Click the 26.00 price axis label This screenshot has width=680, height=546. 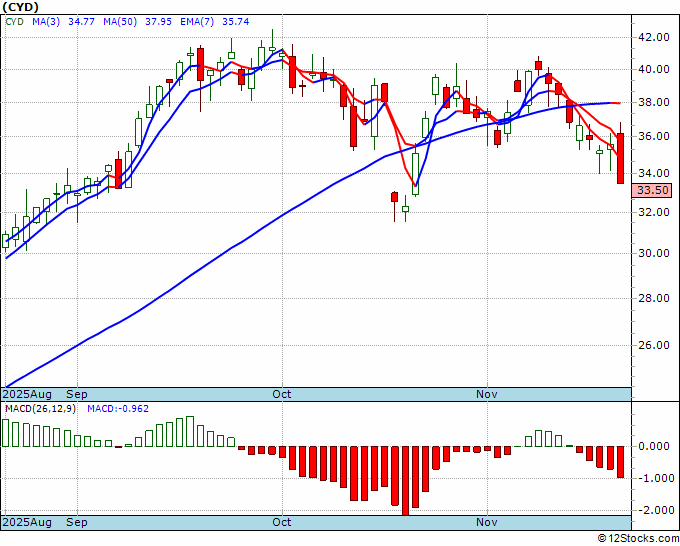click(x=654, y=345)
